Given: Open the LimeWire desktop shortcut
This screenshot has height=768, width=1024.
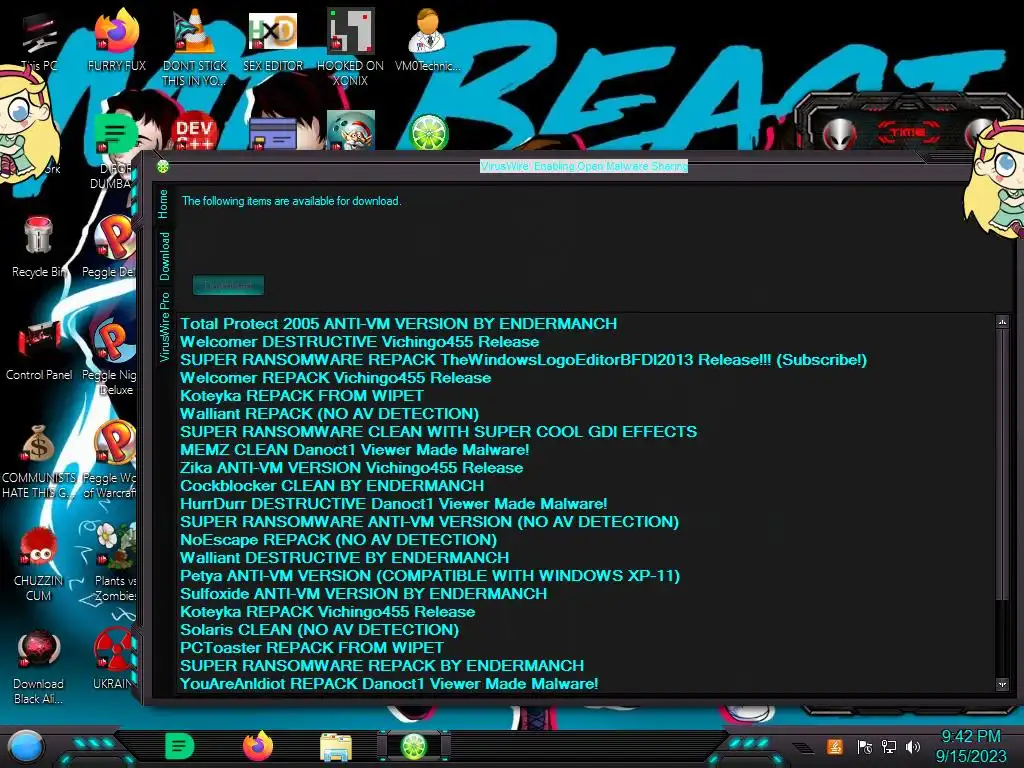Looking at the screenshot, I should click(428, 132).
